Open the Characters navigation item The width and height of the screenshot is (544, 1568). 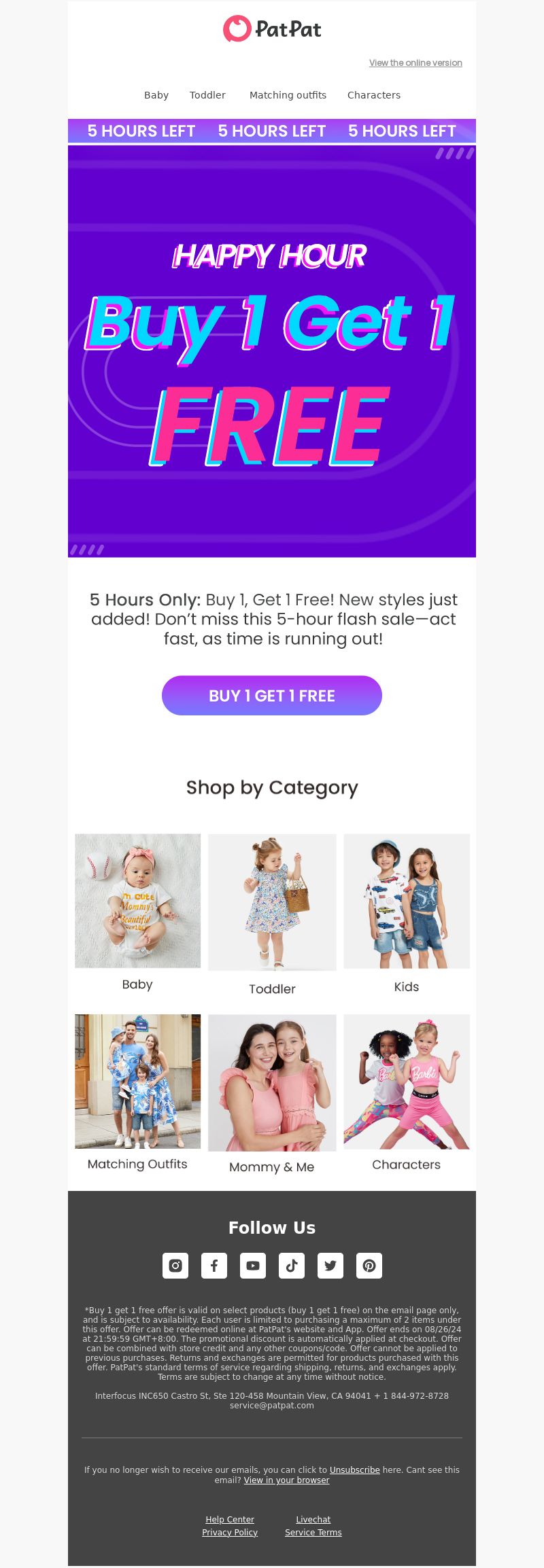(374, 95)
